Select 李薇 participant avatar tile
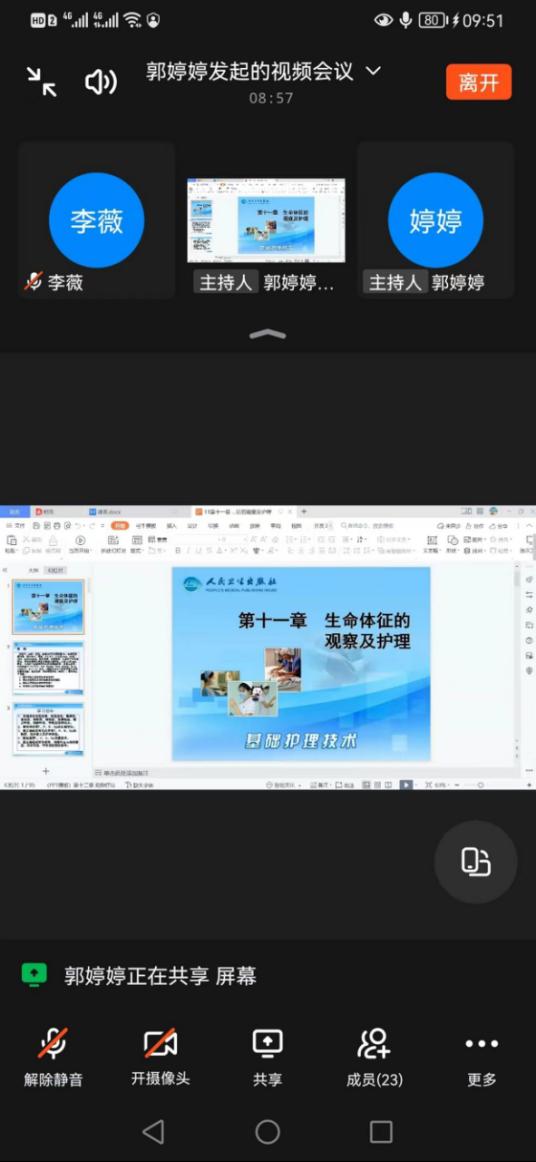 pyautogui.click(x=96, y=220)
